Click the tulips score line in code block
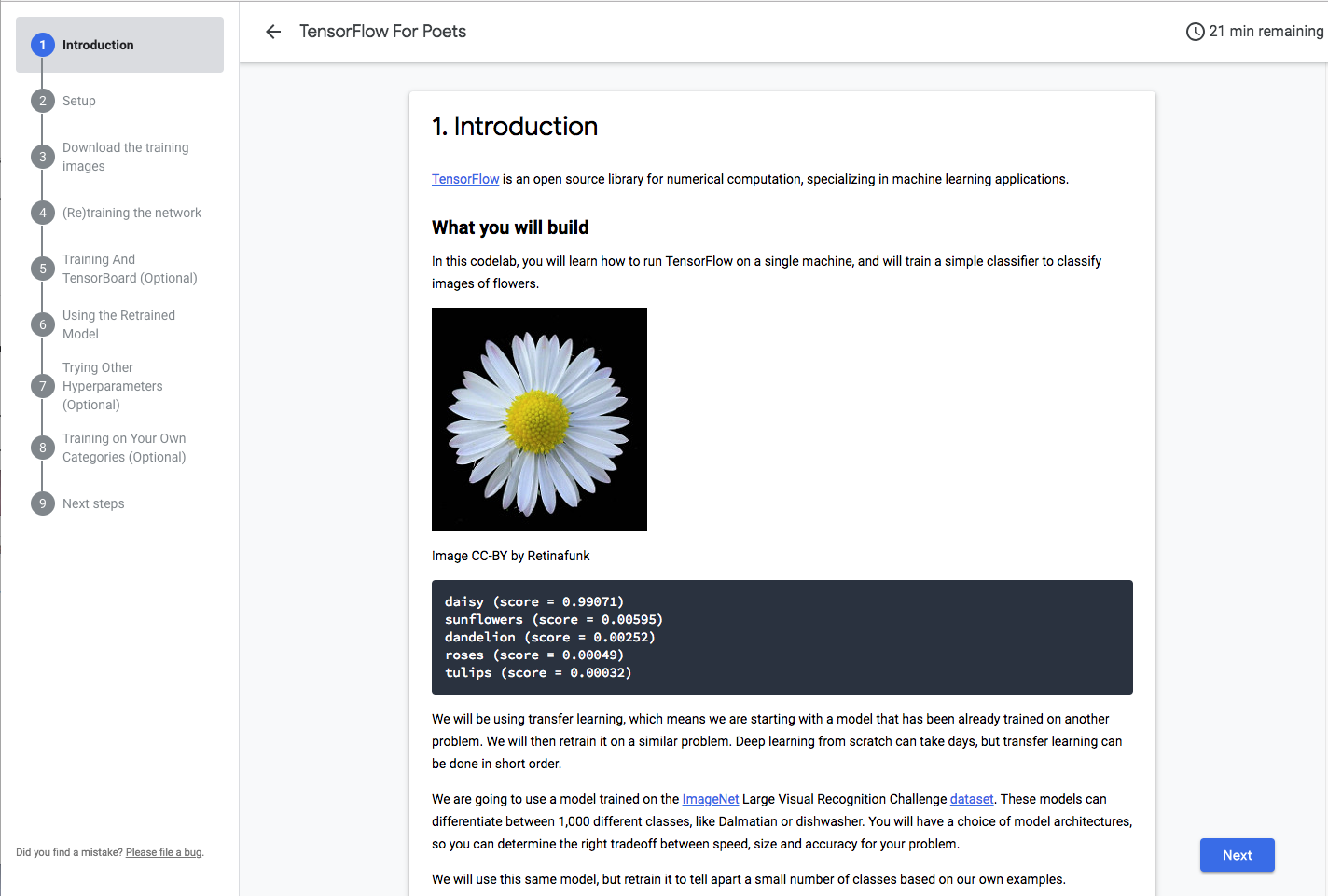 click(538, 672)
